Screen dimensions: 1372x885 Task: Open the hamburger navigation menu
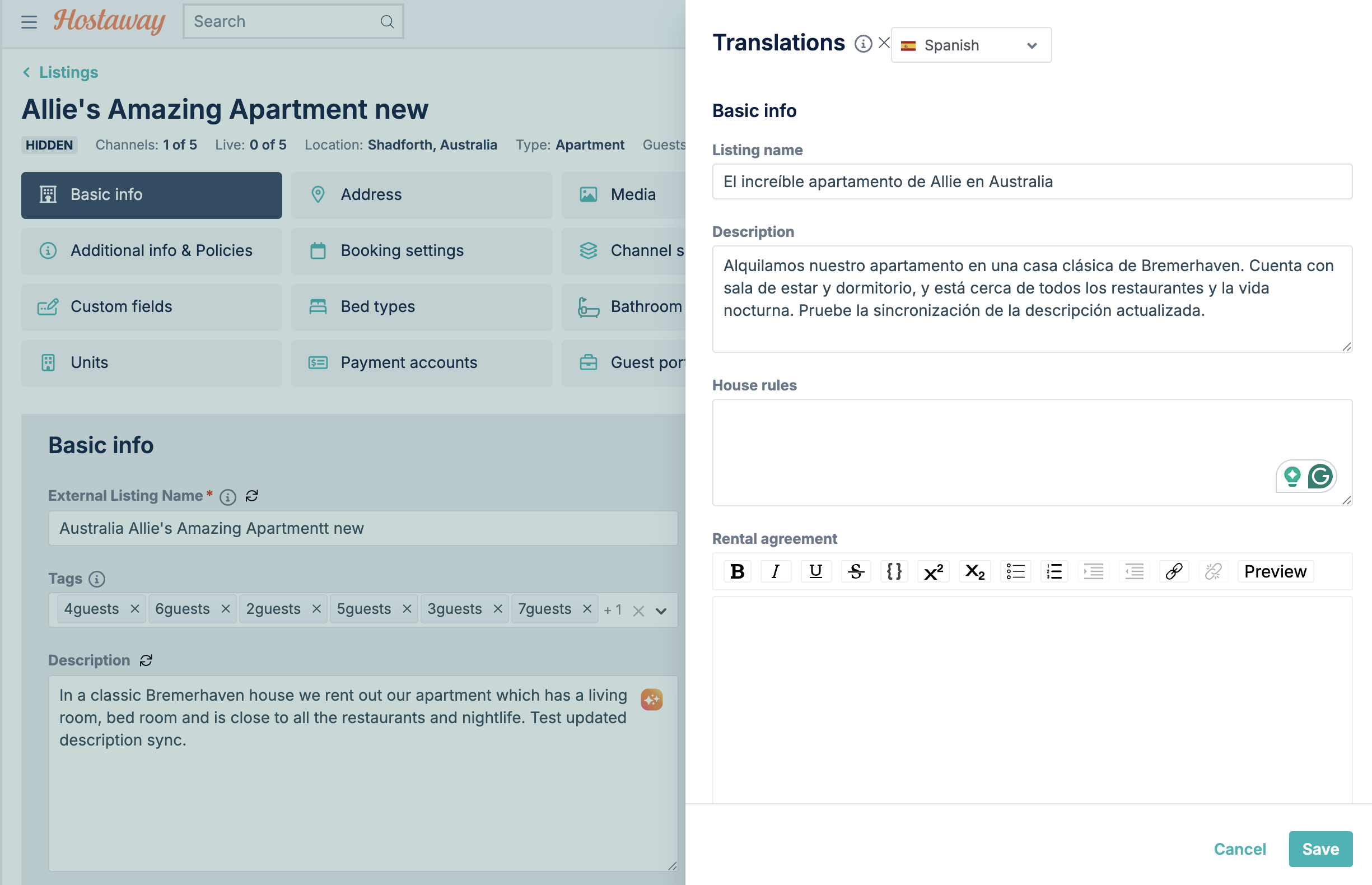(x=29, y=22)
